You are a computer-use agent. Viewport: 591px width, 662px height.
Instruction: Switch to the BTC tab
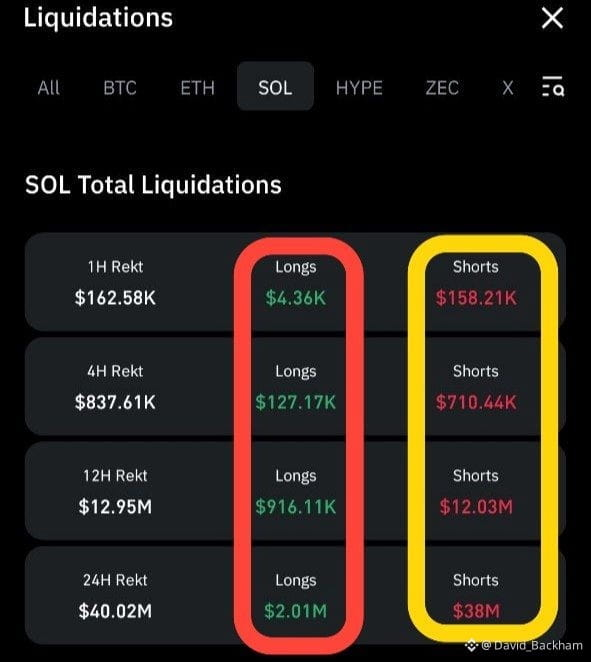pos(120,88)
